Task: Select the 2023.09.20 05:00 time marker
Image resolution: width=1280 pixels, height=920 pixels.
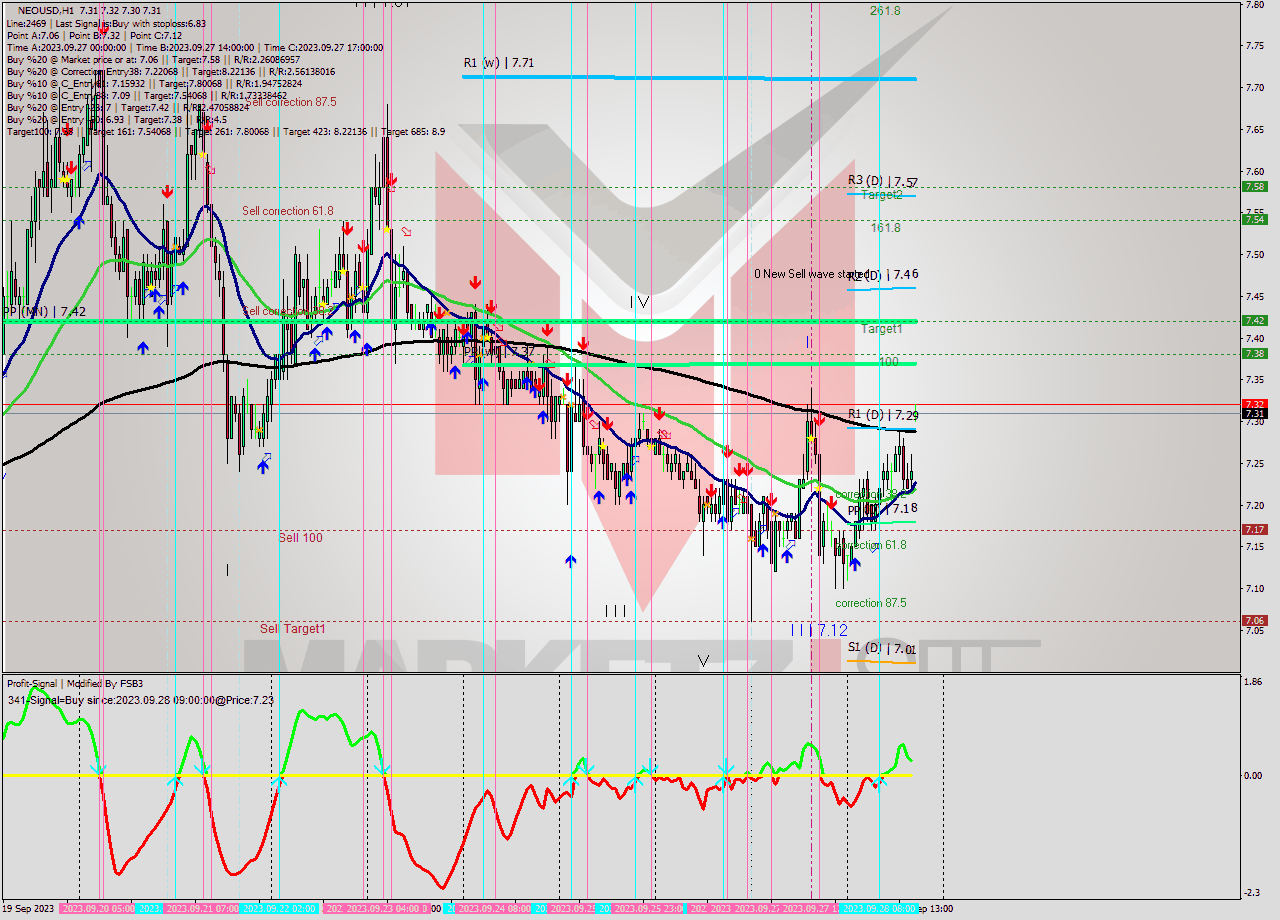Action: [98, 909]
